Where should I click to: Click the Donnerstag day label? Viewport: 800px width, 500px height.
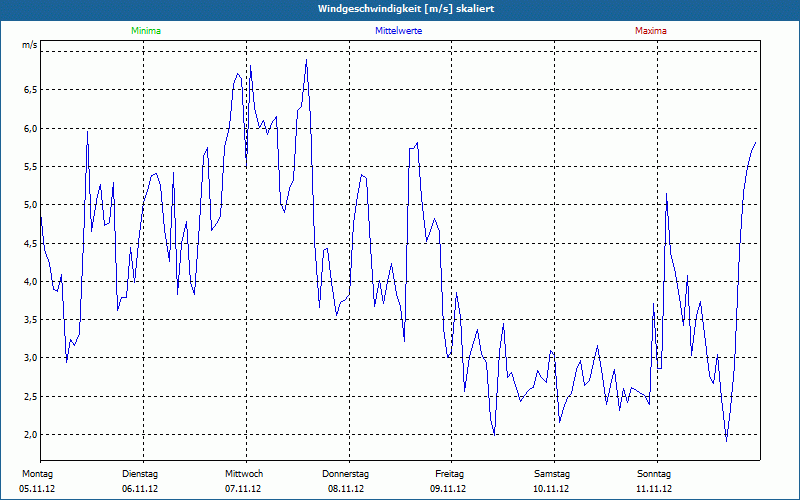[345, 474]
